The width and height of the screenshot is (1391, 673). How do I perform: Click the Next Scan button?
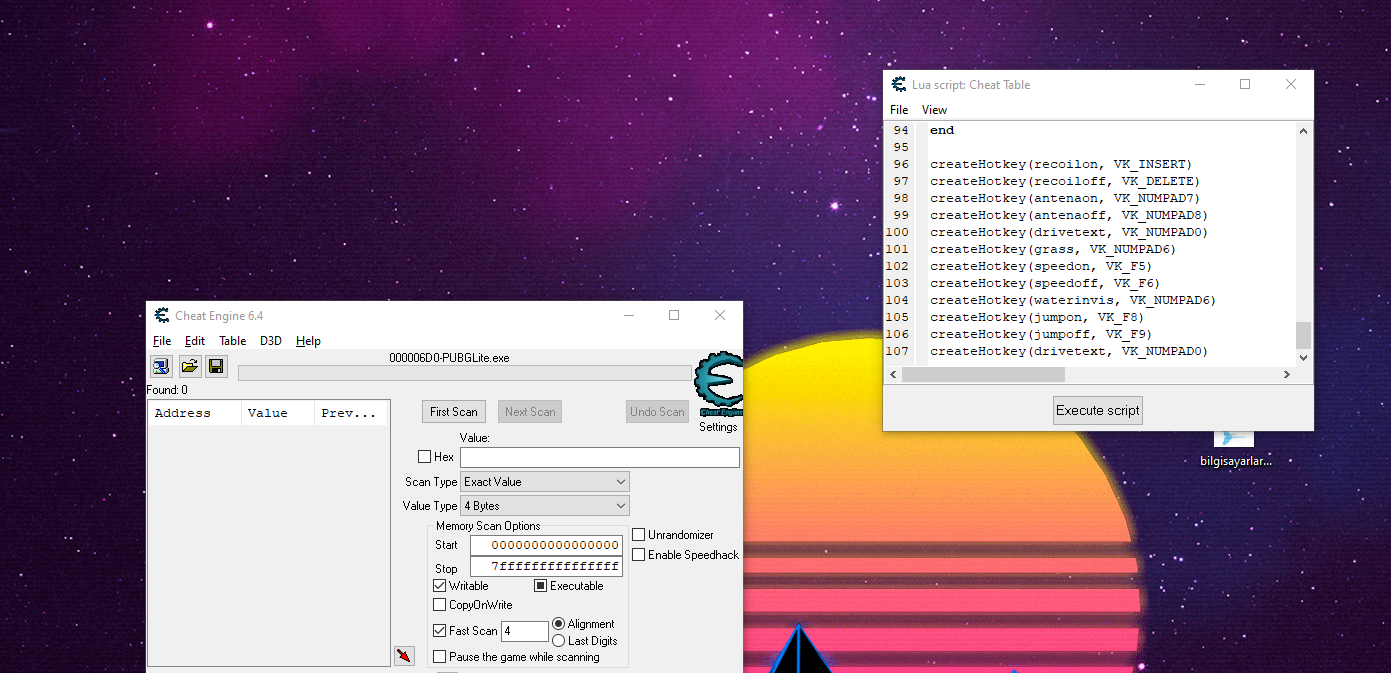tap(530, 412)
